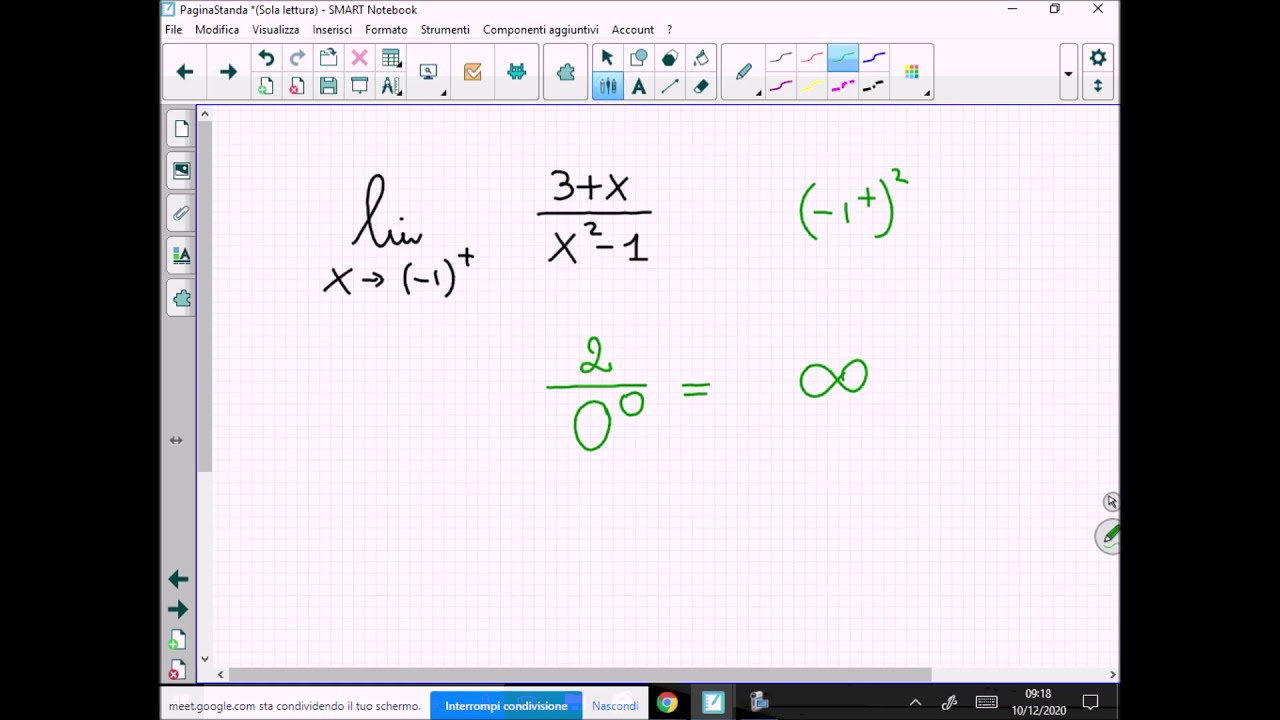This screenshot has height=720, width=1280.
Task: Open the Properties sidebar tab
Action: tap(181, 256)
